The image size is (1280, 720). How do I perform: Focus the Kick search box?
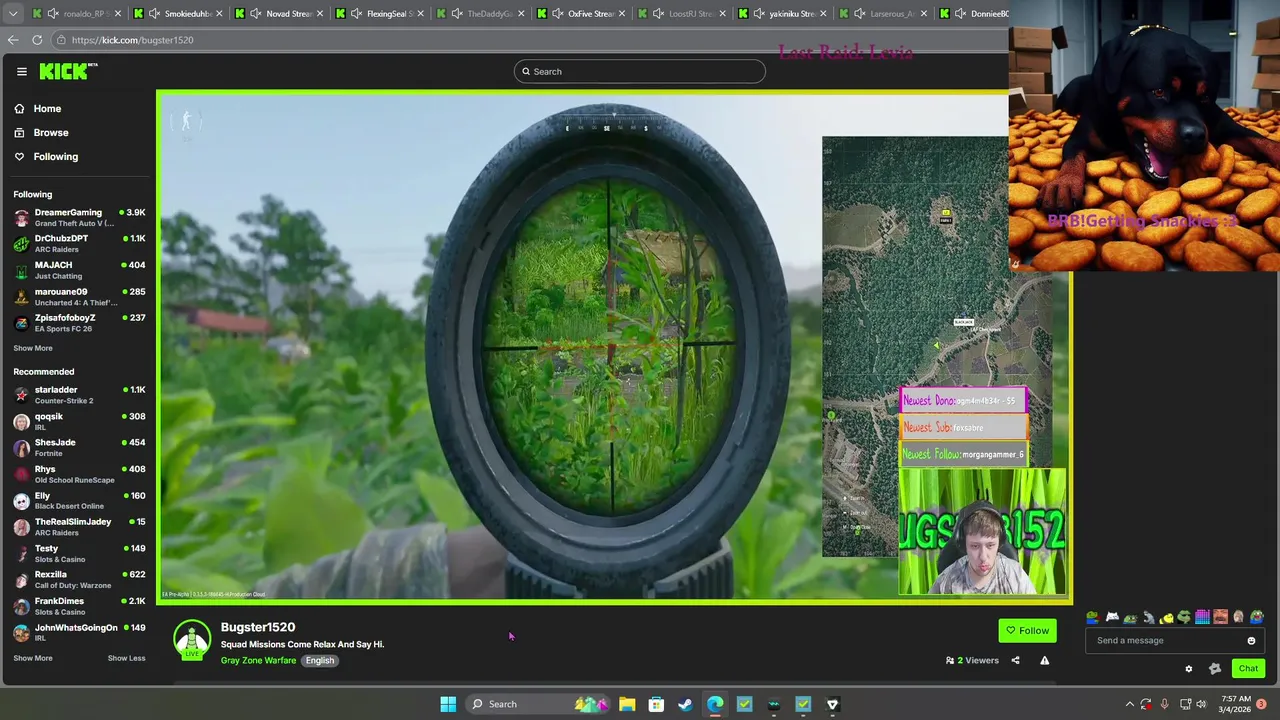(640, 71)
